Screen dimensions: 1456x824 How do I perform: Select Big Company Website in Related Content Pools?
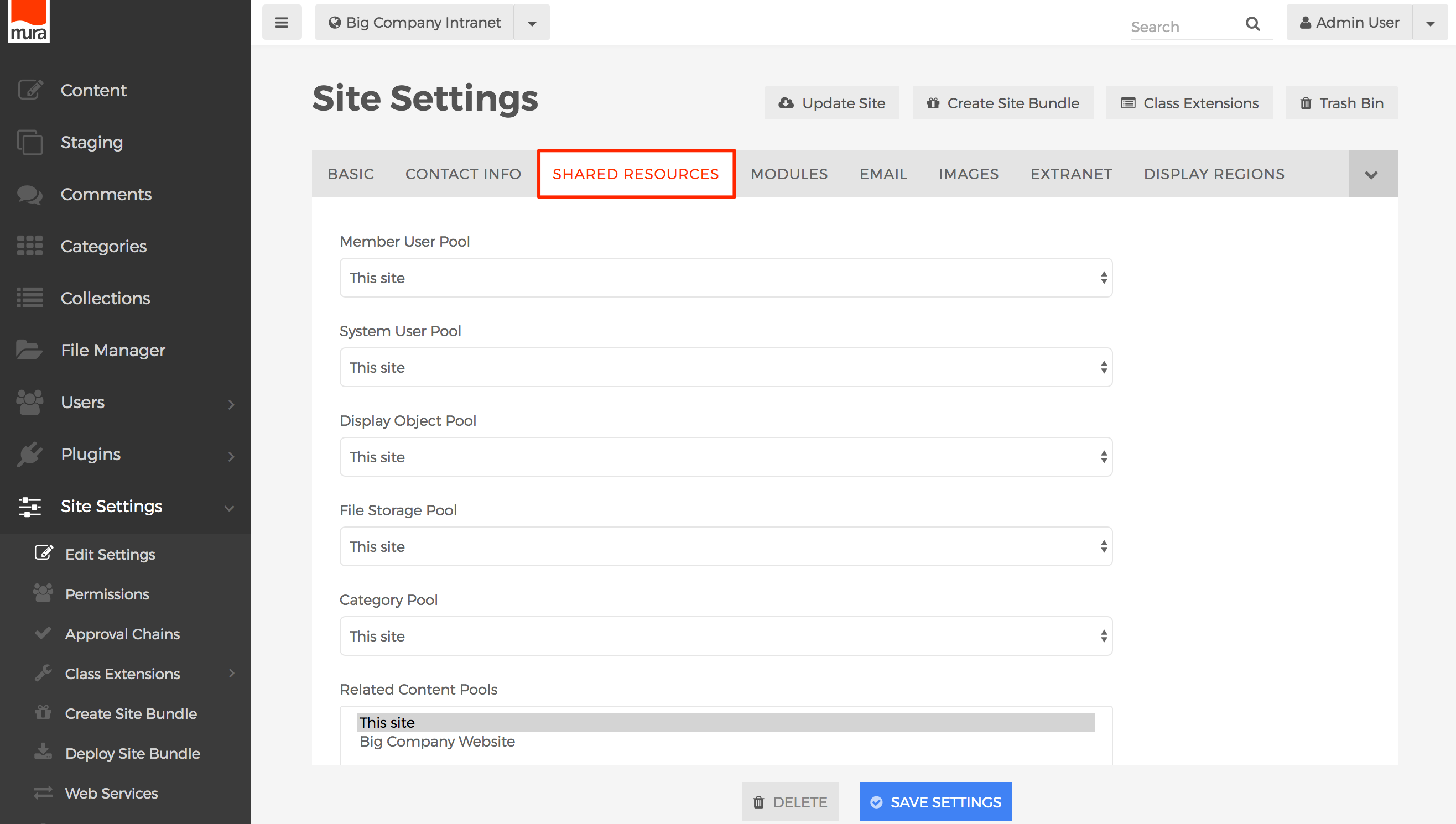click(x=438, y=742)
